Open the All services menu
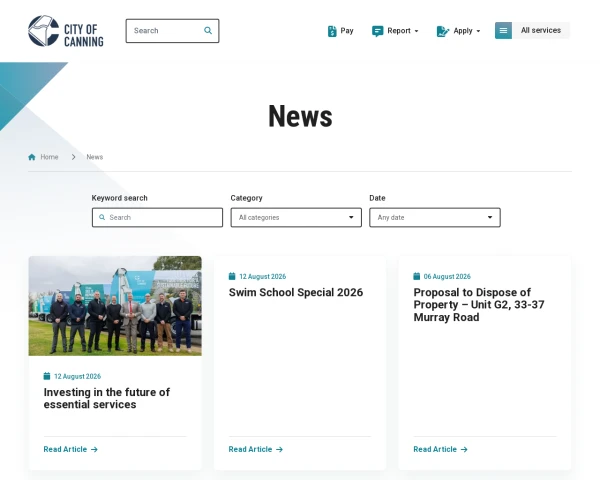The width and height of the screenshot is (600, 480). (x=532, y=30)
